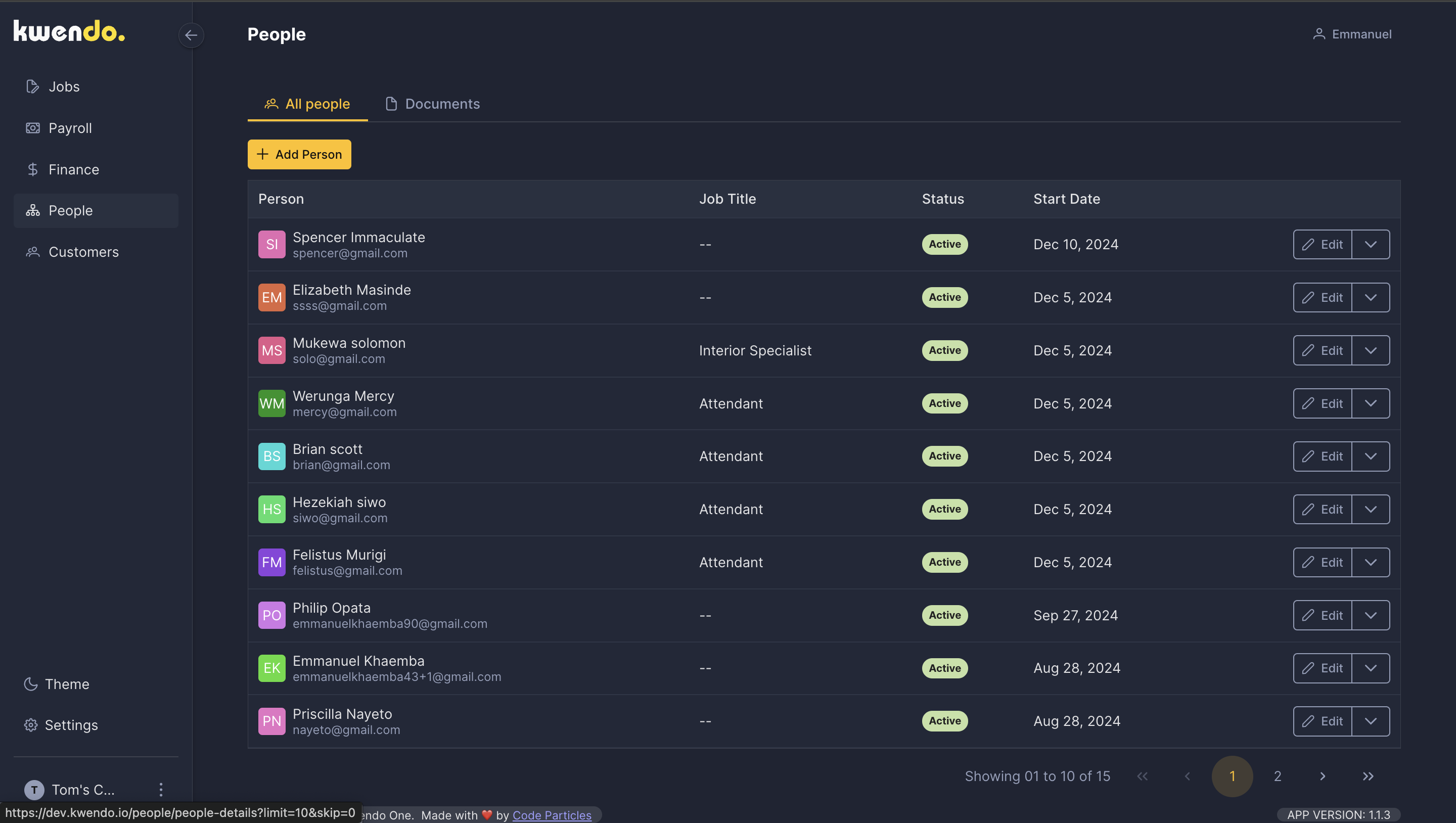This screenshot has height=823, width=1456.
Task: Click WM avatar of Werunga Mercy
Action: [x=272, y=403]
